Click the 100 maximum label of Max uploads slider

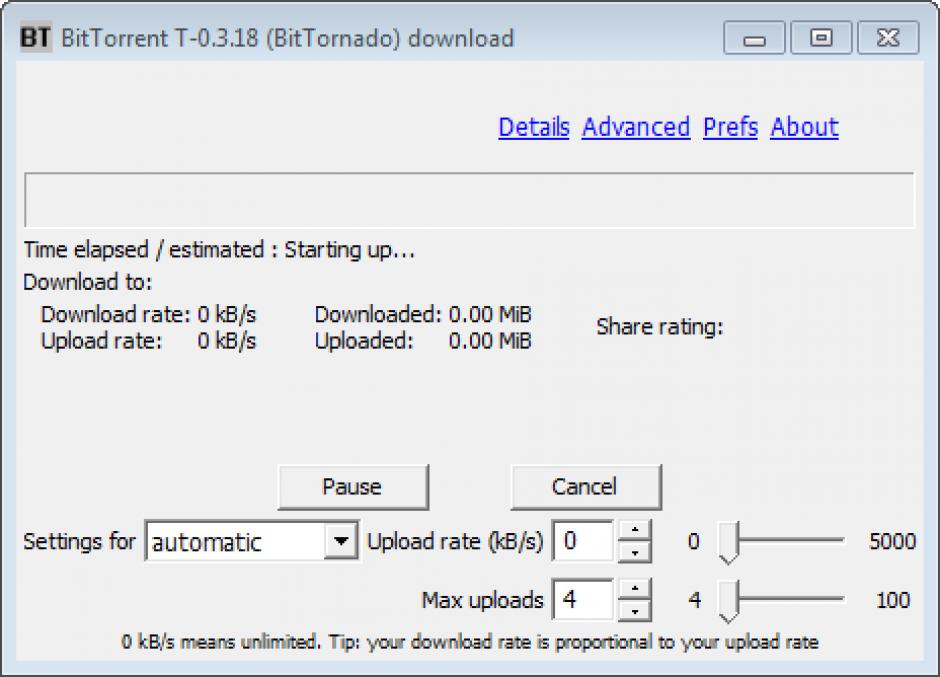(893, 600)
